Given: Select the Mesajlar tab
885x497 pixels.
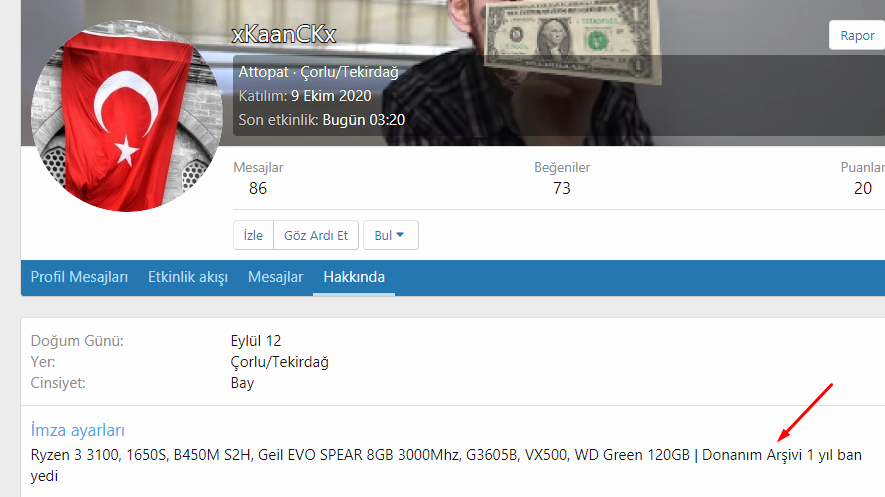Looking at the screenshot, I should click(x=275, y=277).
